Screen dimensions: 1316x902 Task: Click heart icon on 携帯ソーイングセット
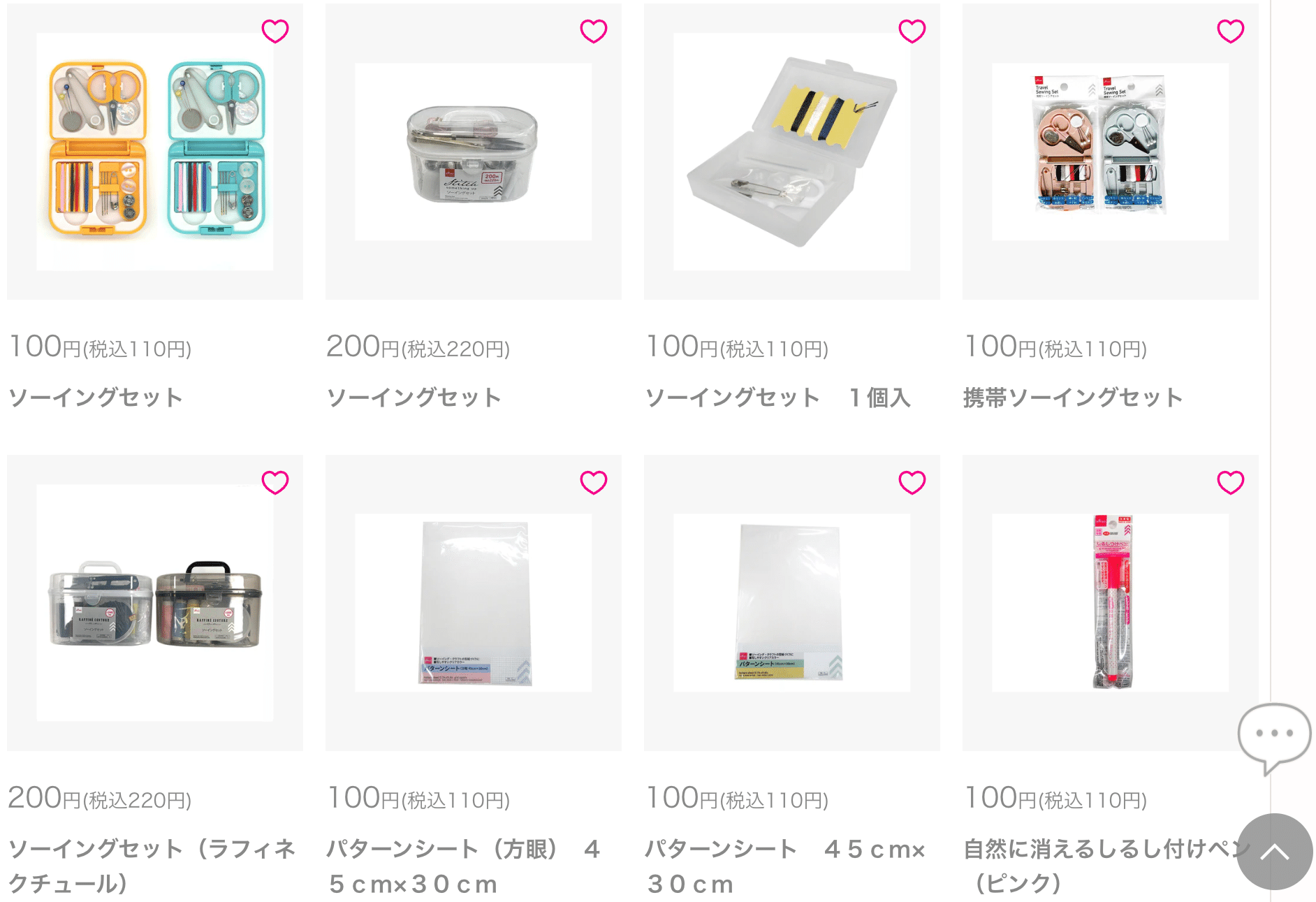[x=1231, y=31]
